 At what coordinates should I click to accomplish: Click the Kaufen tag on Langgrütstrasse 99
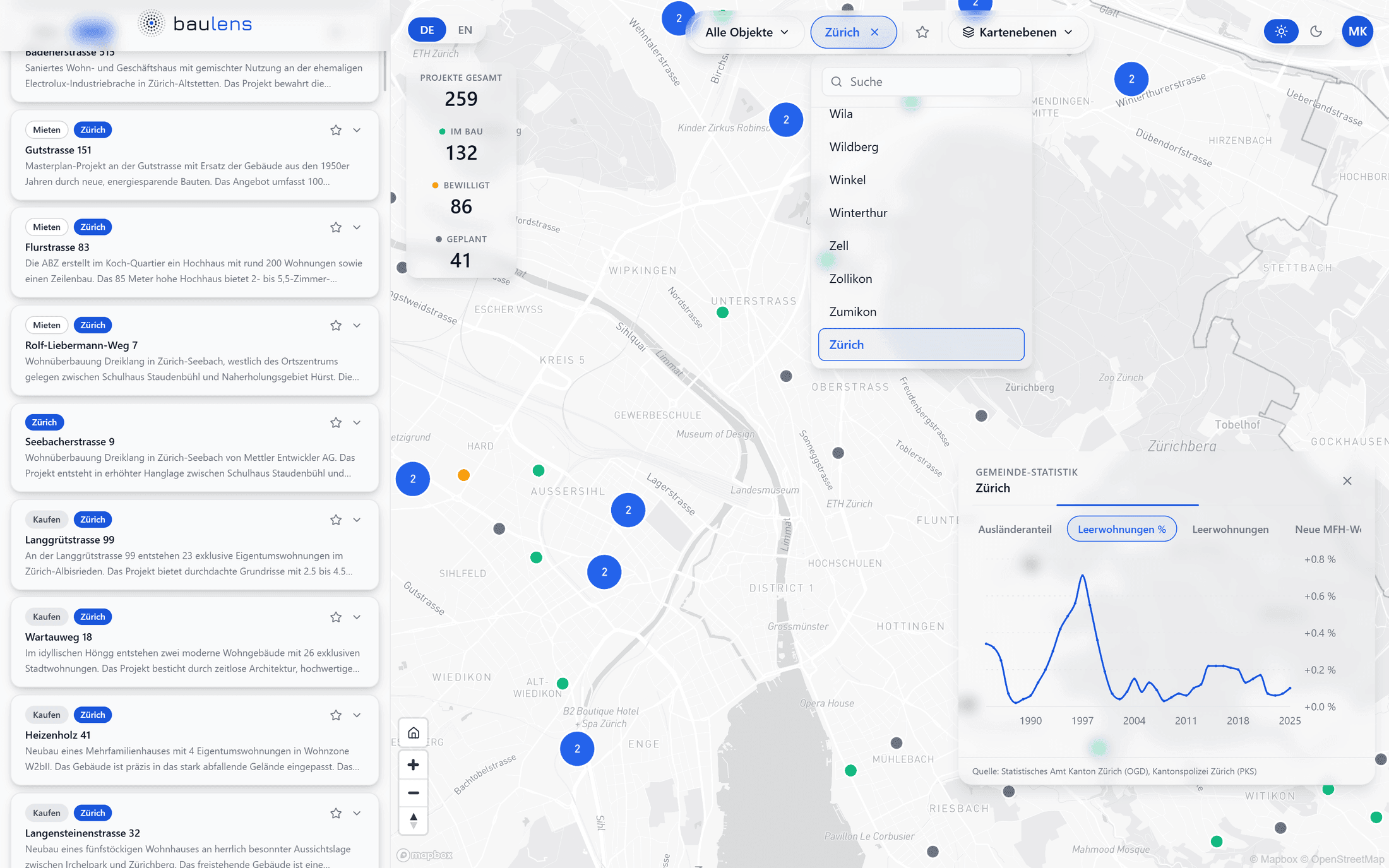coord(47,520)
